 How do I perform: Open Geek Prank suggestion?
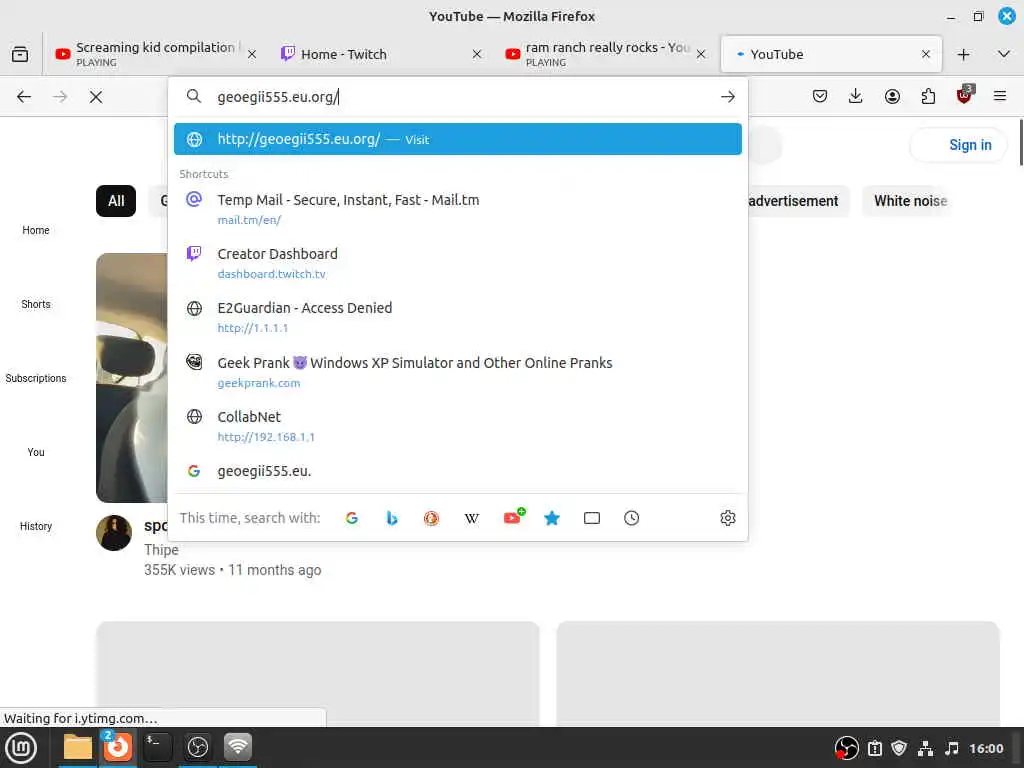458,372
